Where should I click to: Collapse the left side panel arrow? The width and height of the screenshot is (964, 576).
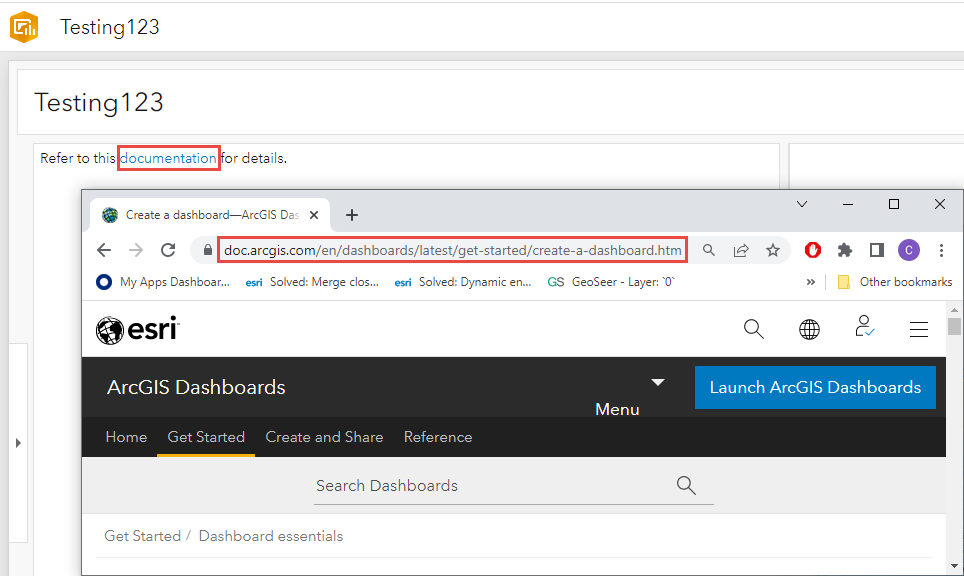pyautogui.click(x=17, y=441)
